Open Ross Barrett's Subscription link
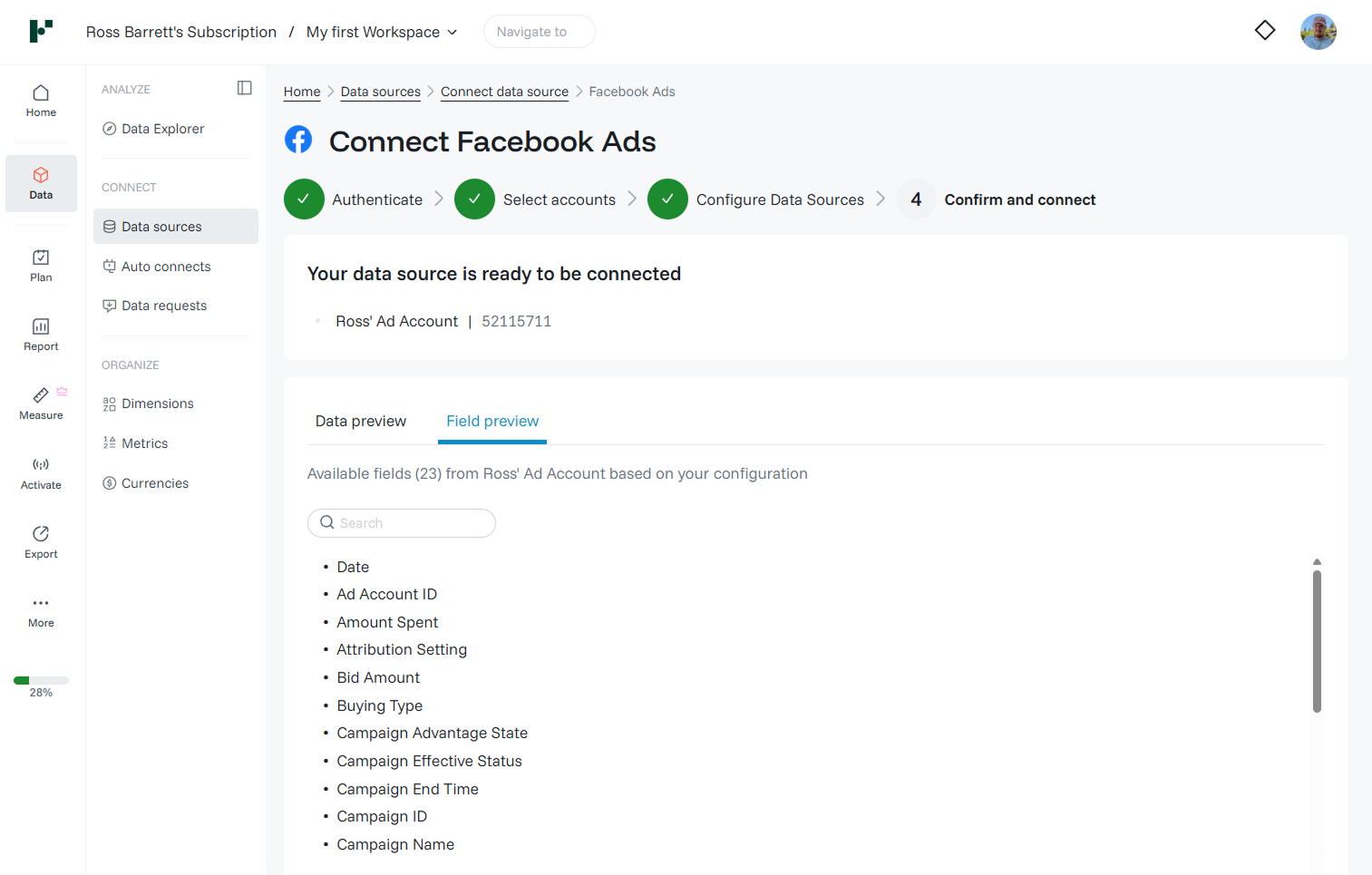1372x875 pixels. [x=181, y=32]
